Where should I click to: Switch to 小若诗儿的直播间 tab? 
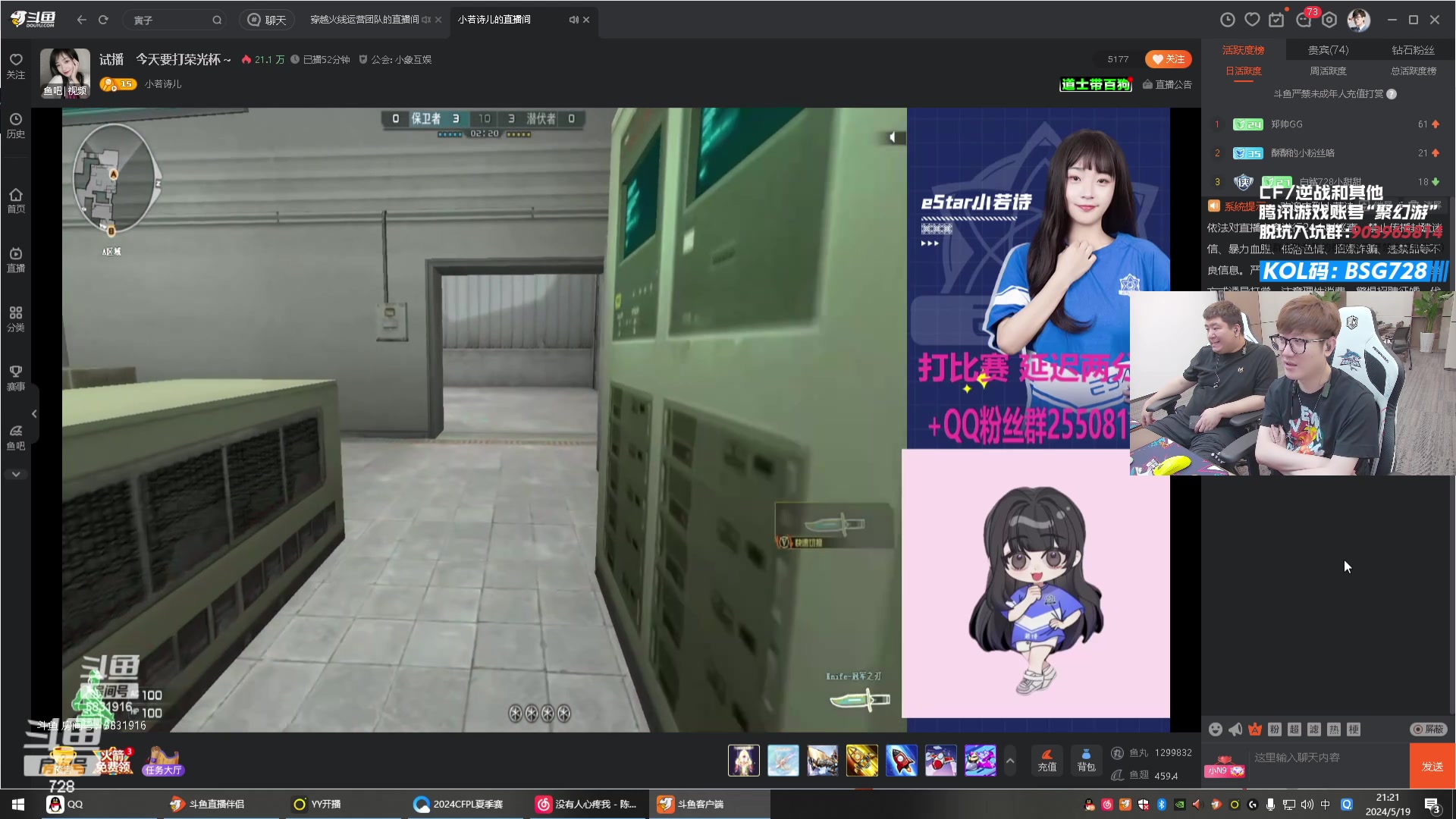(x=494, y=20)
